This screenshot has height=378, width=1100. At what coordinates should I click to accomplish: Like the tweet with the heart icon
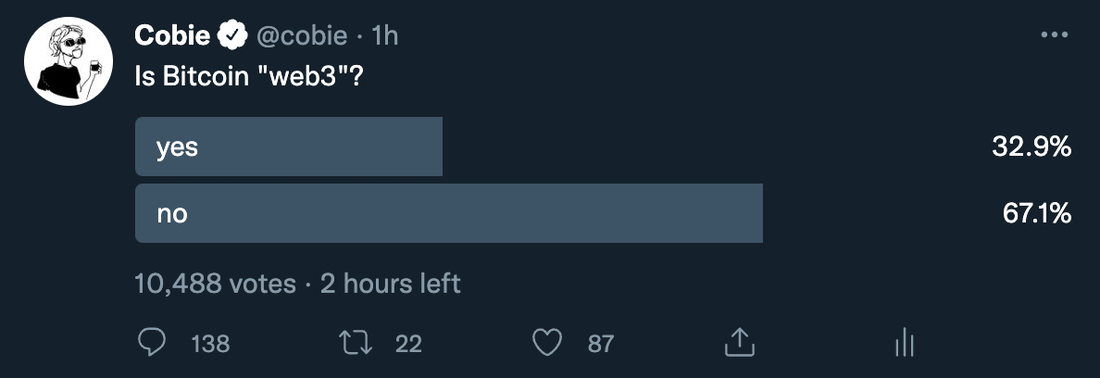coord(547,343)
